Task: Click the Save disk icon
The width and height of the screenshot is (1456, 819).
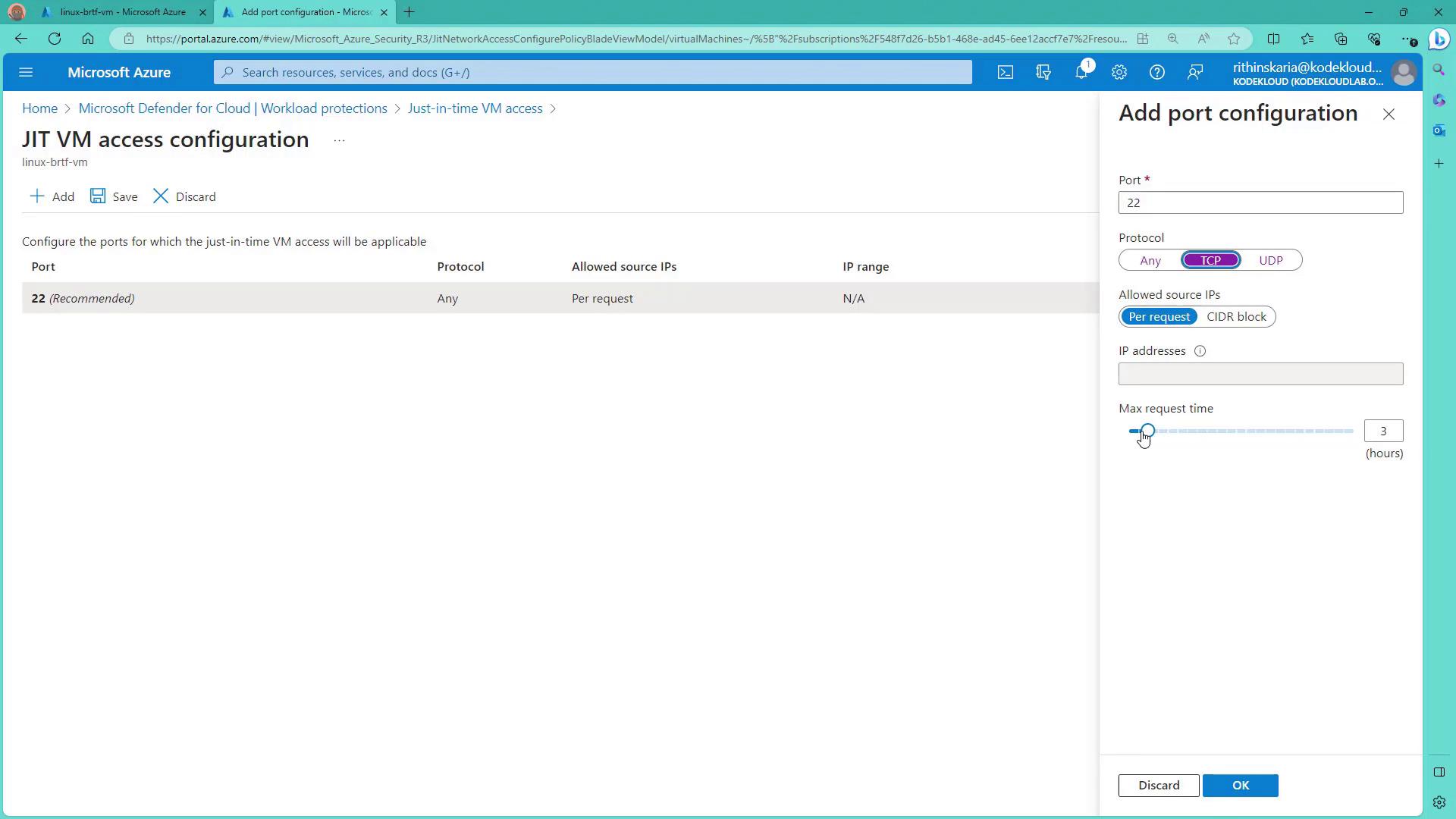Action: (98, 196)
